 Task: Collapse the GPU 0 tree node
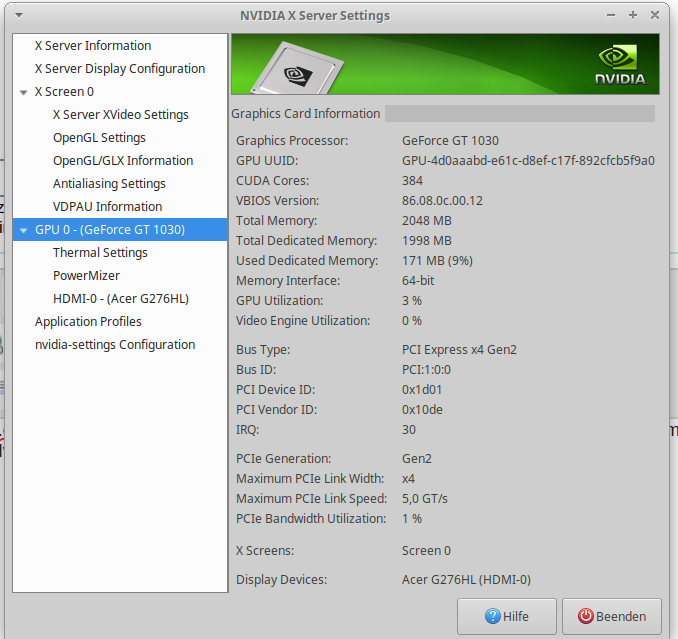tap(24, 230)
